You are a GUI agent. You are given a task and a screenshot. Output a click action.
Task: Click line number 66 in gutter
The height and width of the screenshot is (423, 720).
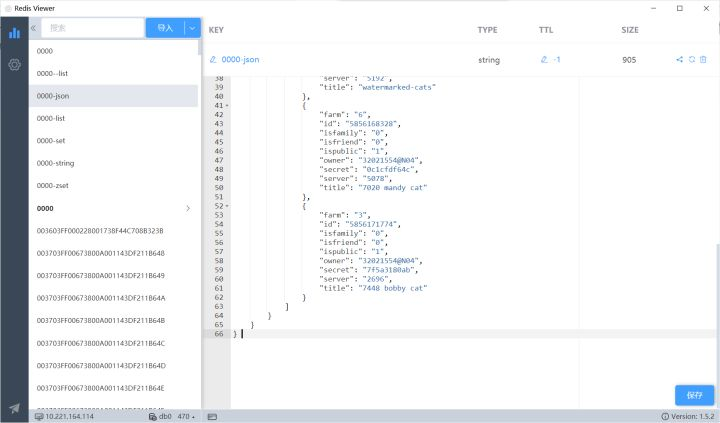[x=219, y=334]
